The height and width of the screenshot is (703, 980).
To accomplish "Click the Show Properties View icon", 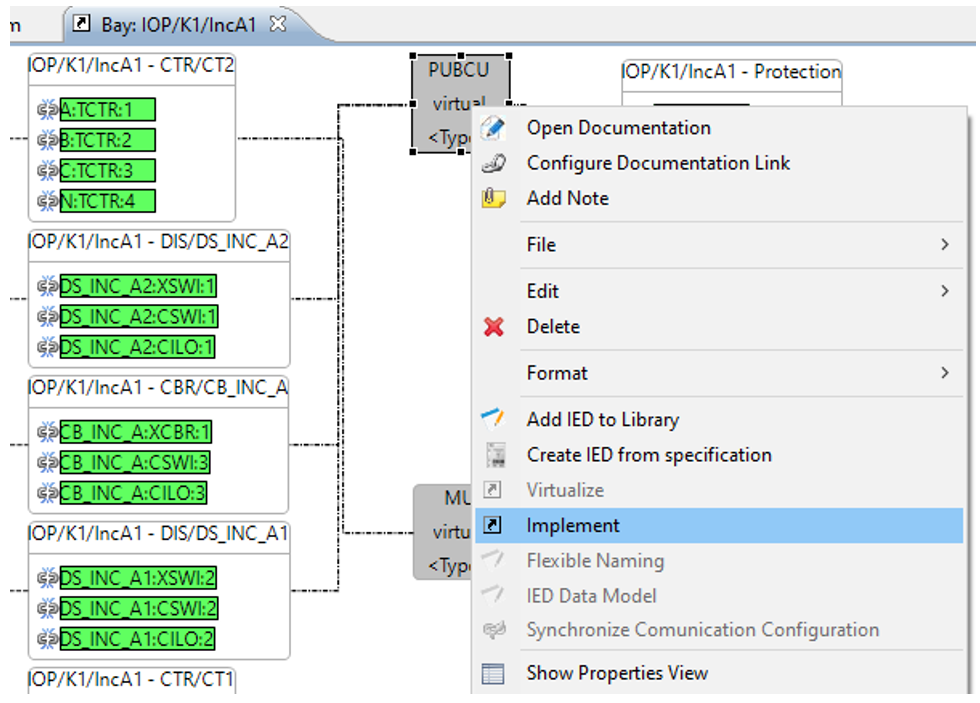I will [494, 673].
